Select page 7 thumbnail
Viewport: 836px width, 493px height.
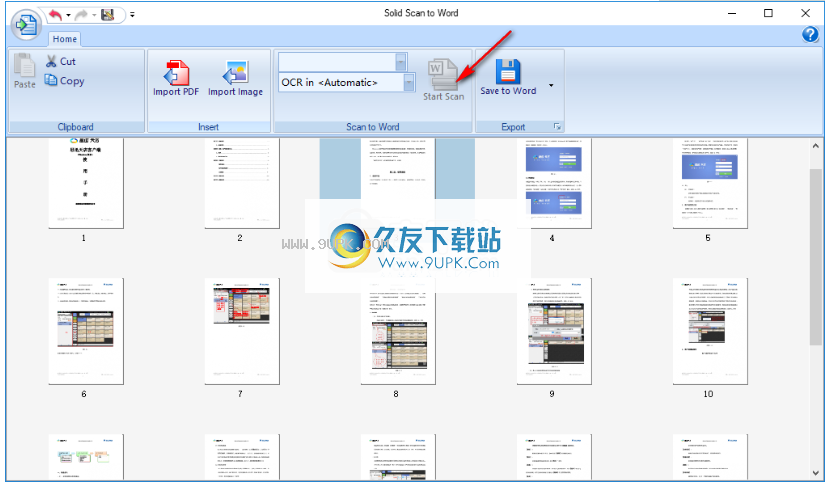[242, 331]
